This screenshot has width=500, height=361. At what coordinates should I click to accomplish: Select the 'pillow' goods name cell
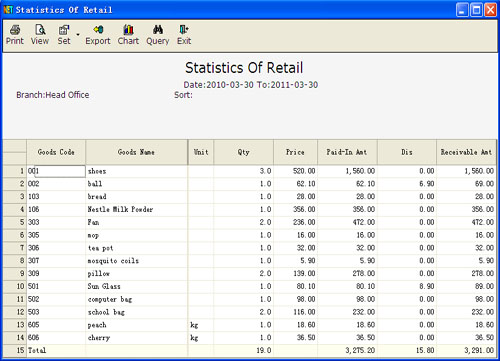pos(137,274)
